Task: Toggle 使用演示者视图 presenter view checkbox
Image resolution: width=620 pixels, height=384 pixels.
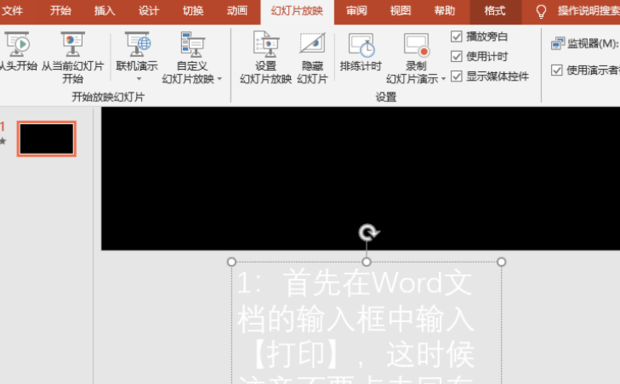Action: (x=557, y=70)
